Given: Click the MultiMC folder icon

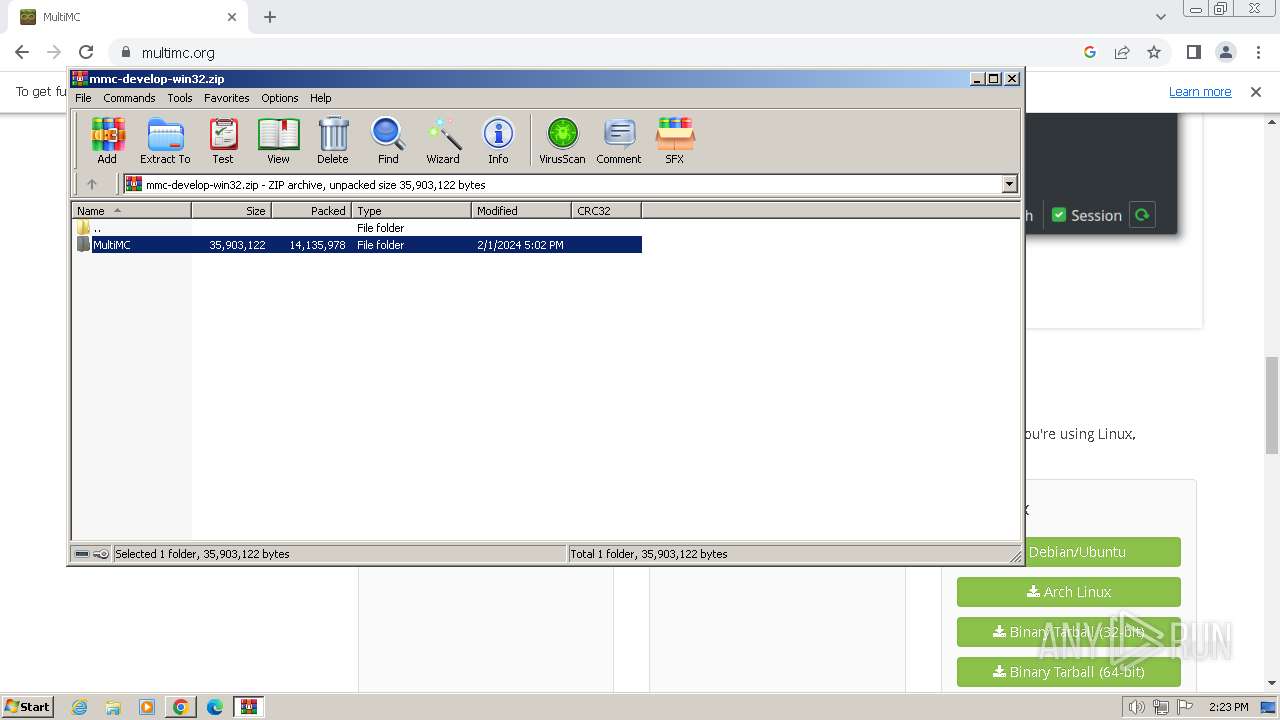Looking at the screenshot, I should [x=83, y=245].
